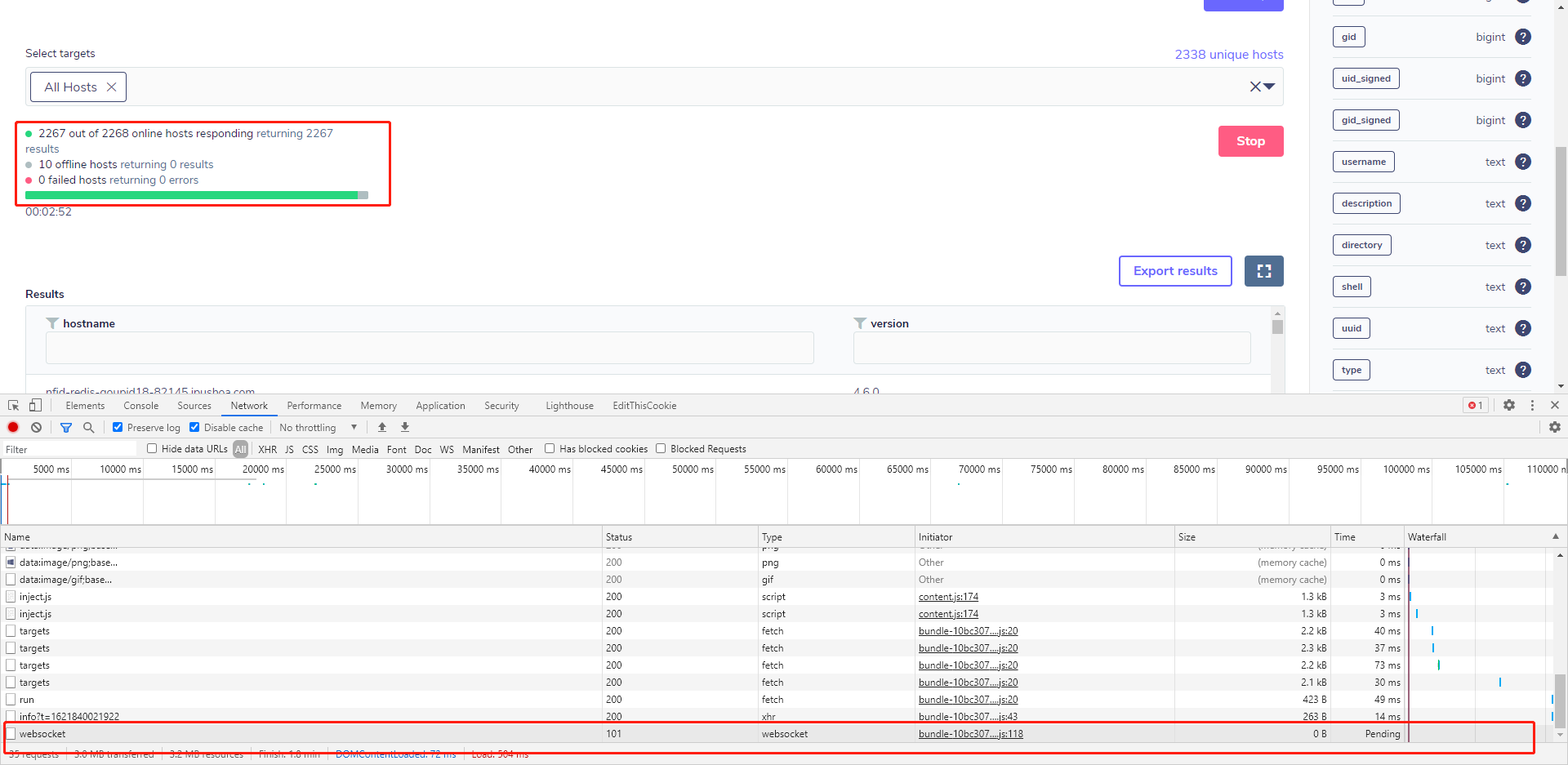This screenshot has width=1568, height=765.
Task: Filter requests to WebSocket type with WS
Action: click(x=447, y=448)
